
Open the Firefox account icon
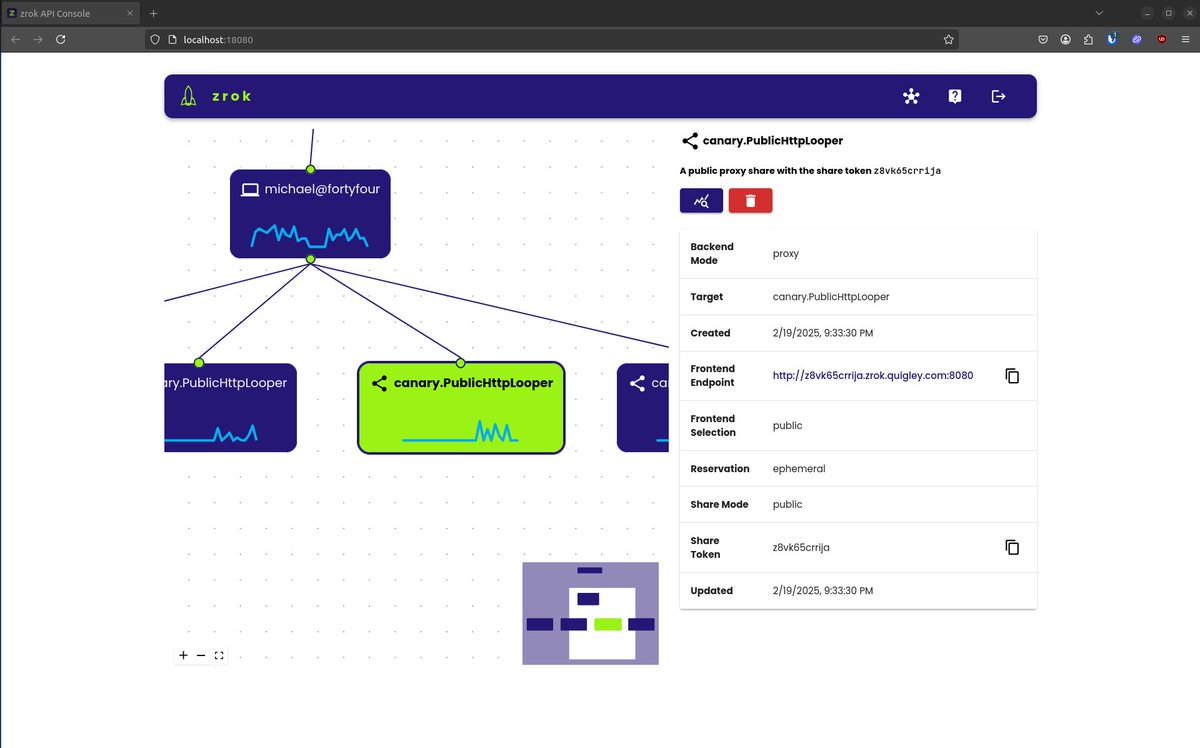[x=1065, y=39]
